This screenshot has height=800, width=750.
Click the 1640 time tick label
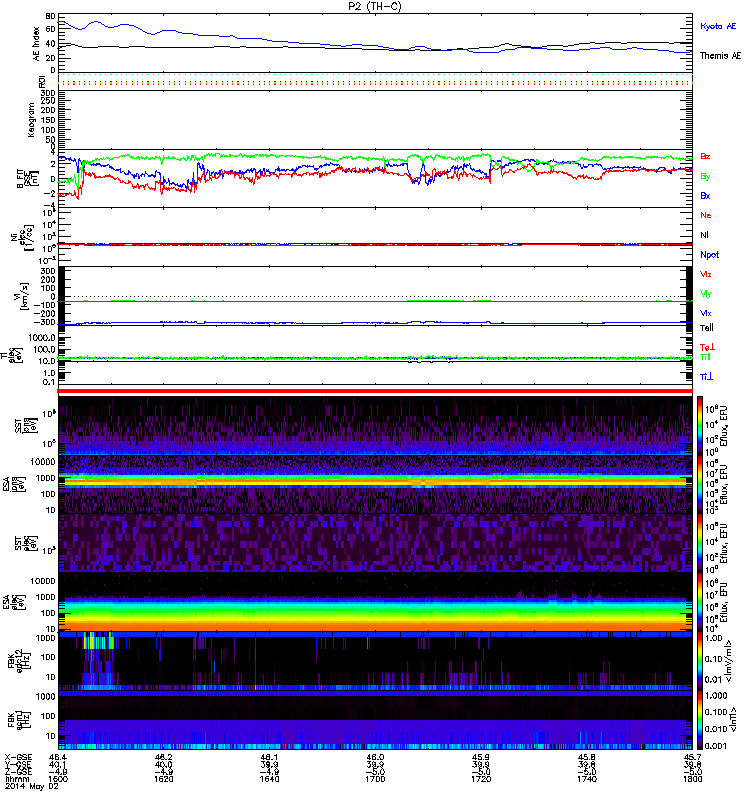coord(269,779)
